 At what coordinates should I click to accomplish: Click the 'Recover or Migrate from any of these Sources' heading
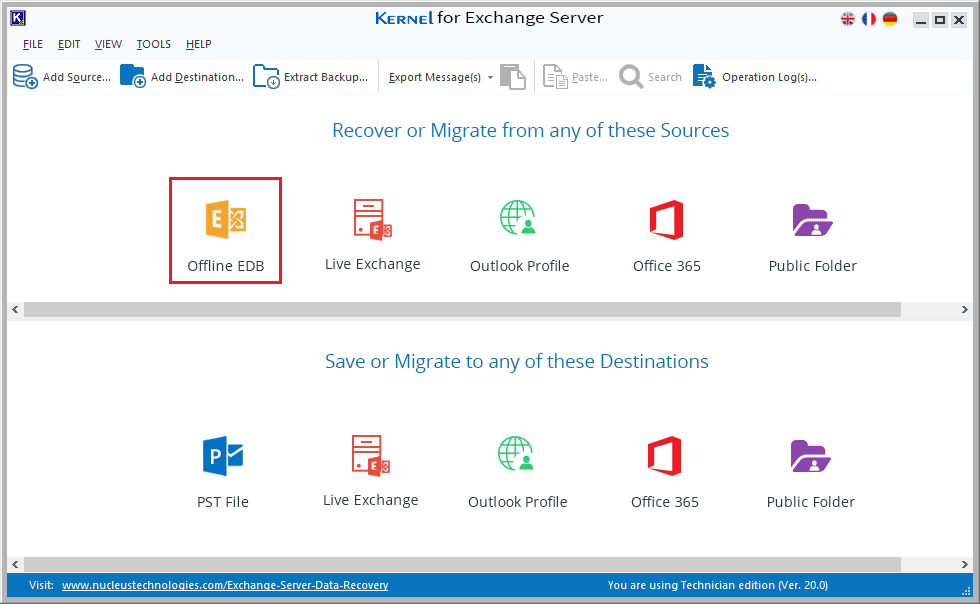pyautogui.click(x=531, y=130)
